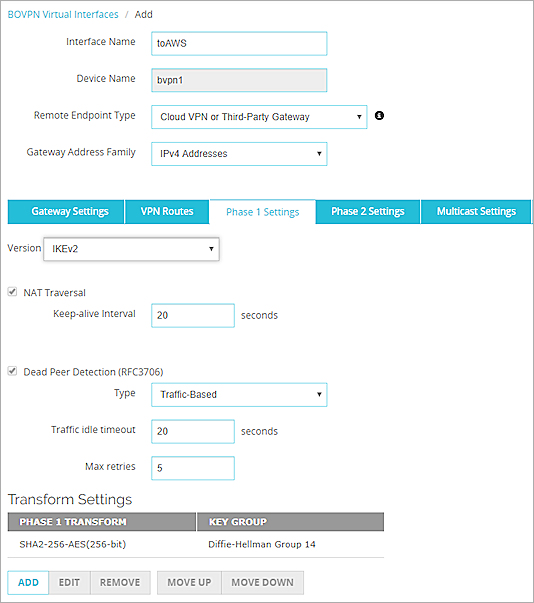Switch to the Gateway Settings tab
This screenshot has height=603, width=534.
click(66, 212)
